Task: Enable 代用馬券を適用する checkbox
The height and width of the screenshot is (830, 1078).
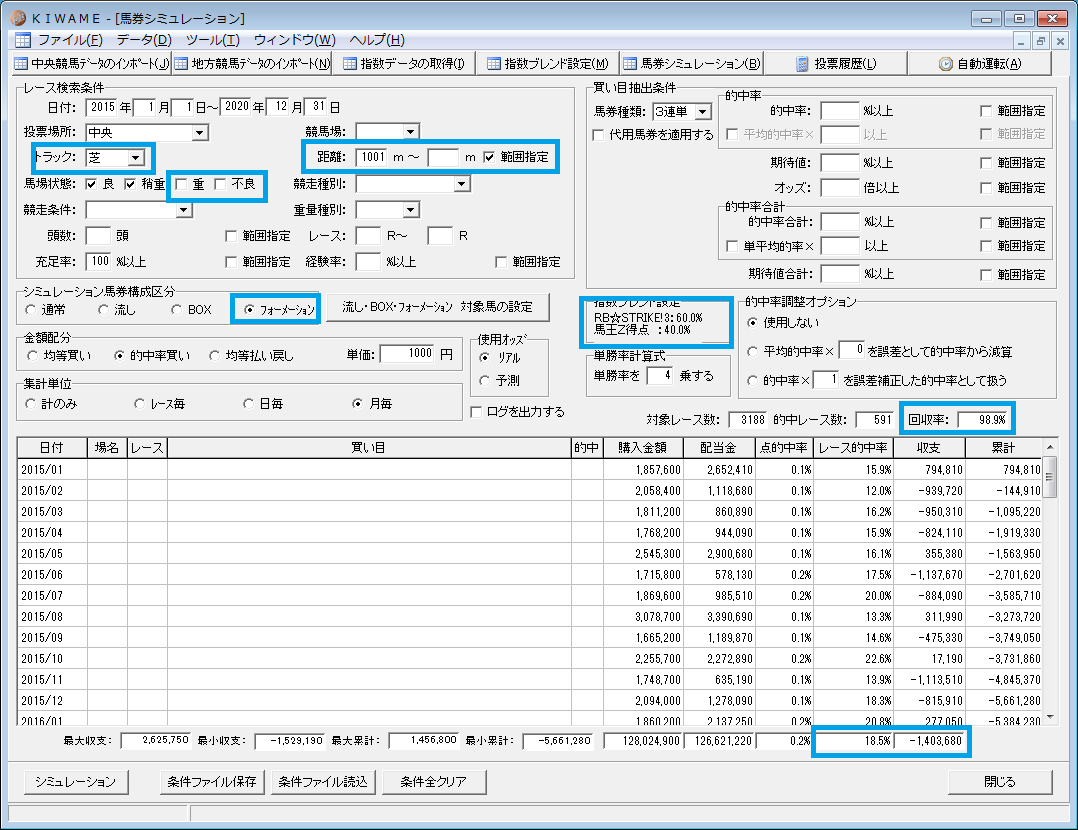Action: [598, 135]
